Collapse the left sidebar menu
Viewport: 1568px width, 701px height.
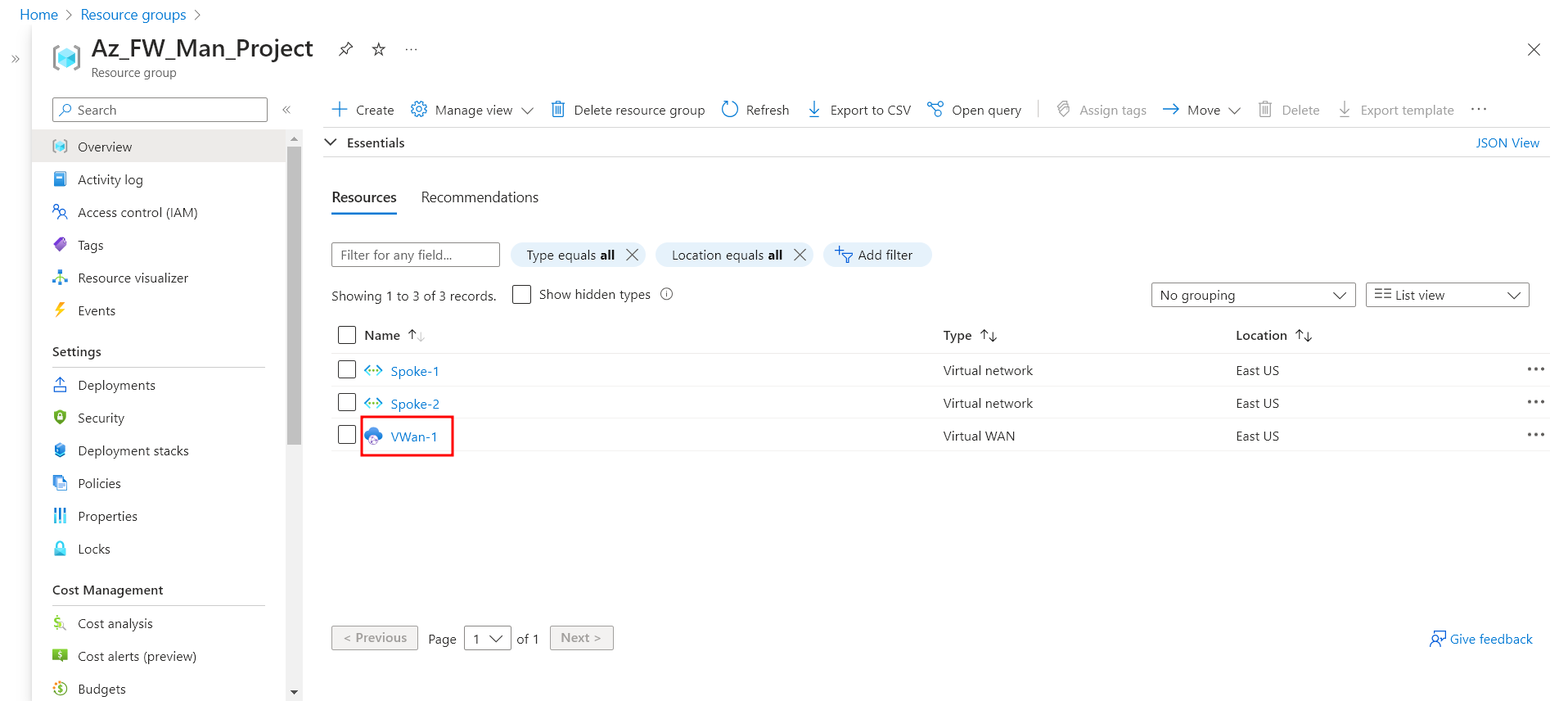286,110
